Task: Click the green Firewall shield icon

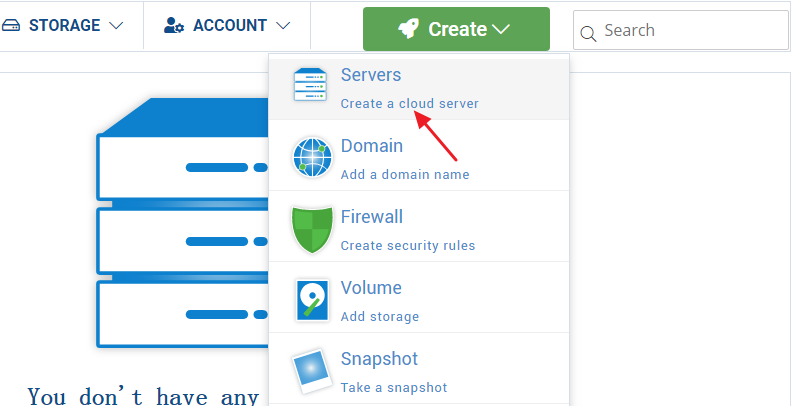Action: tap(311, 229)
